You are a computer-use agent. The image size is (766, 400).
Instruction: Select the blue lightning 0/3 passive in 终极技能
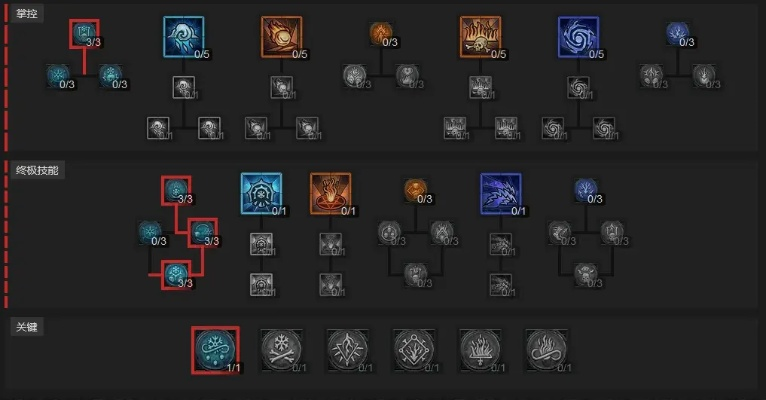pyautogui.click(x=588, y=191)
